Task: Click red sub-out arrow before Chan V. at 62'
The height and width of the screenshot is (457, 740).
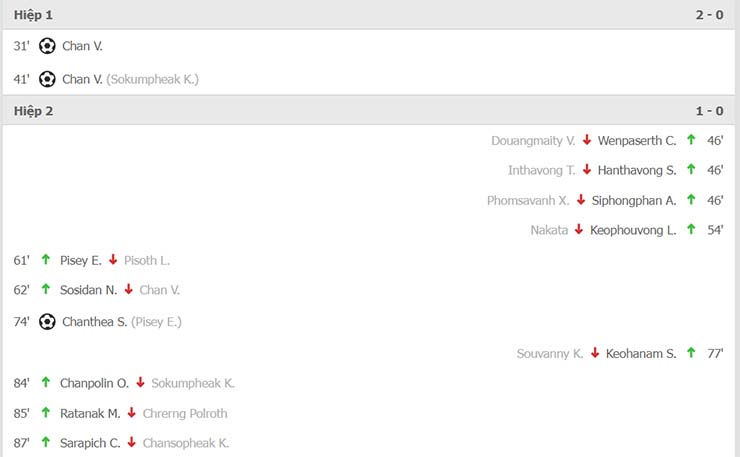Action: coord(128,289)
